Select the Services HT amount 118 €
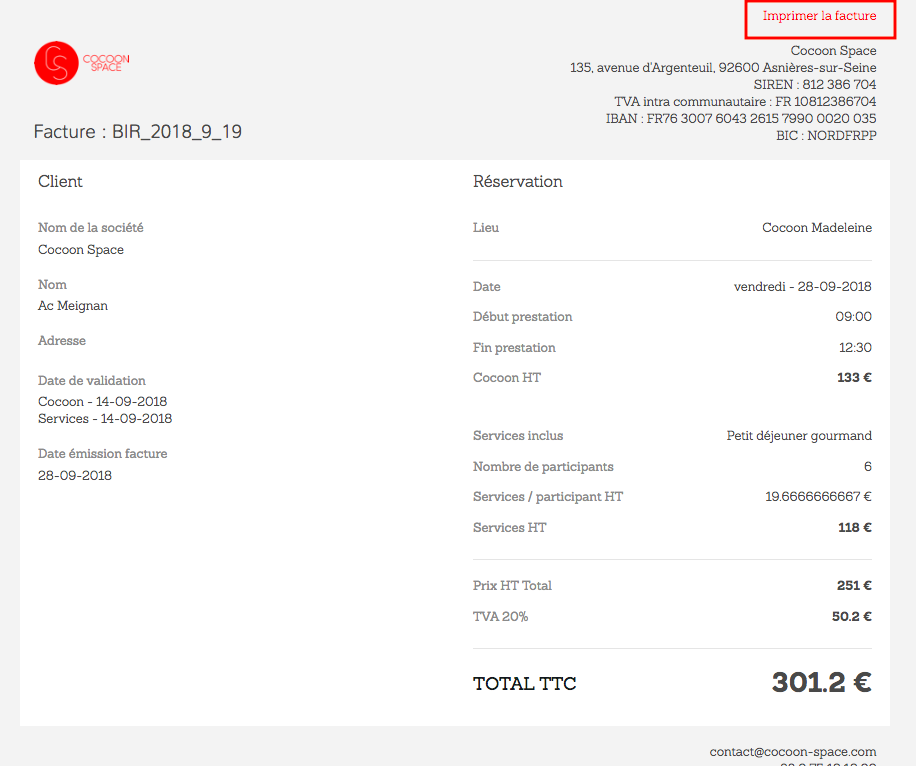The height and width of the screenshot is (766, 916). click(855, 528)
